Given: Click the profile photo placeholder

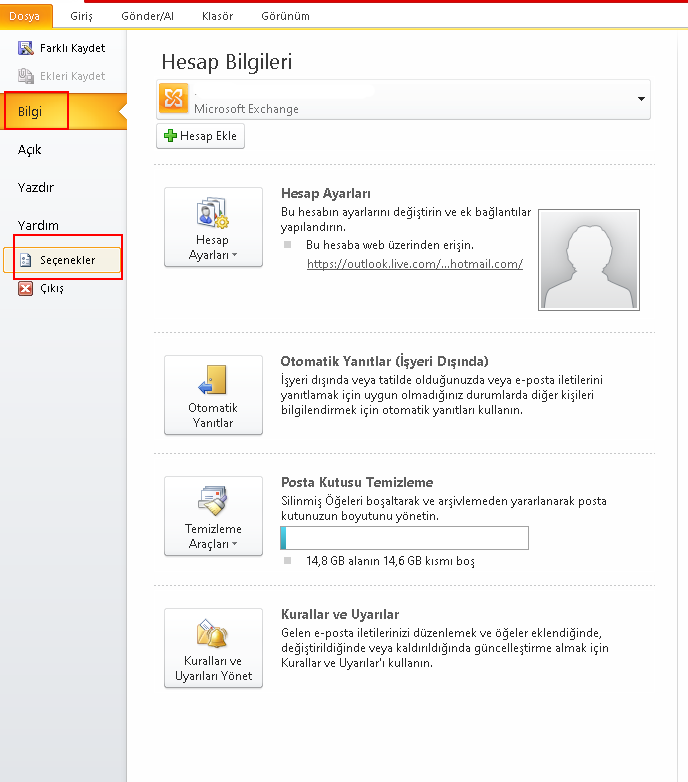Looking at the screenshot, I should click(588, 260).
